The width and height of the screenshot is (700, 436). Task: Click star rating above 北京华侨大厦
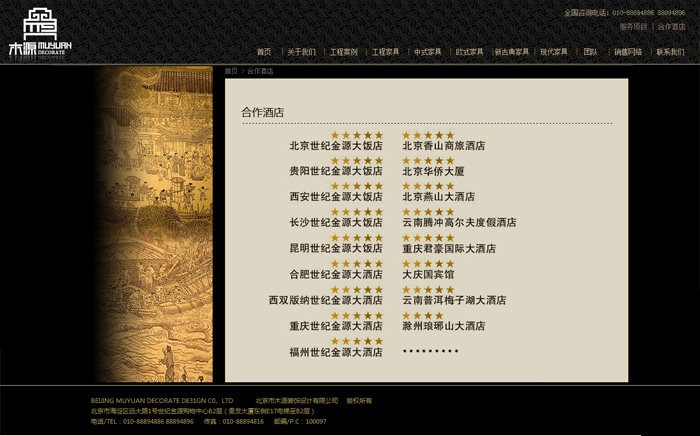coord(428,161)
